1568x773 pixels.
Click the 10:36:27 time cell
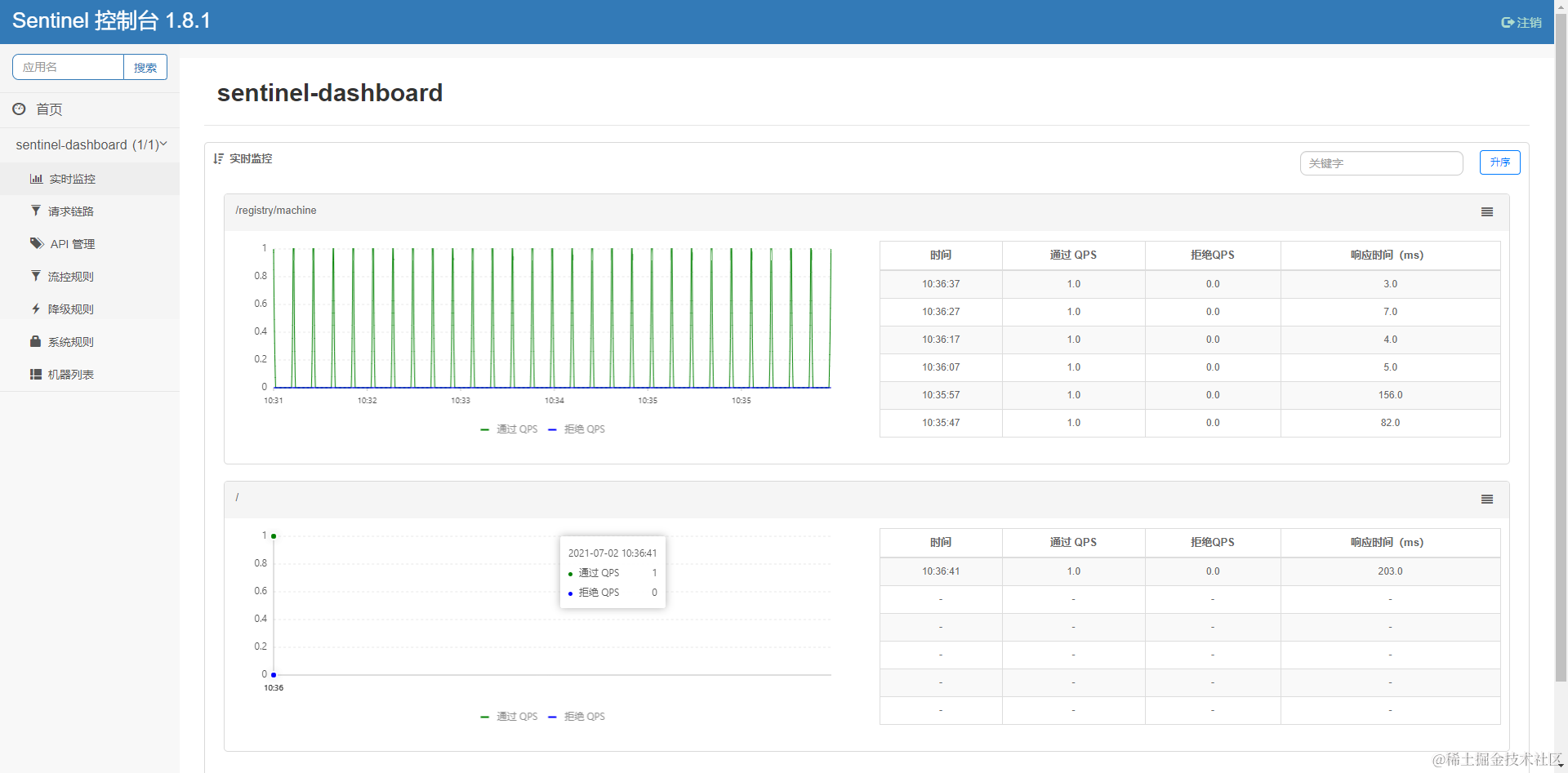(x=941, y=312)
